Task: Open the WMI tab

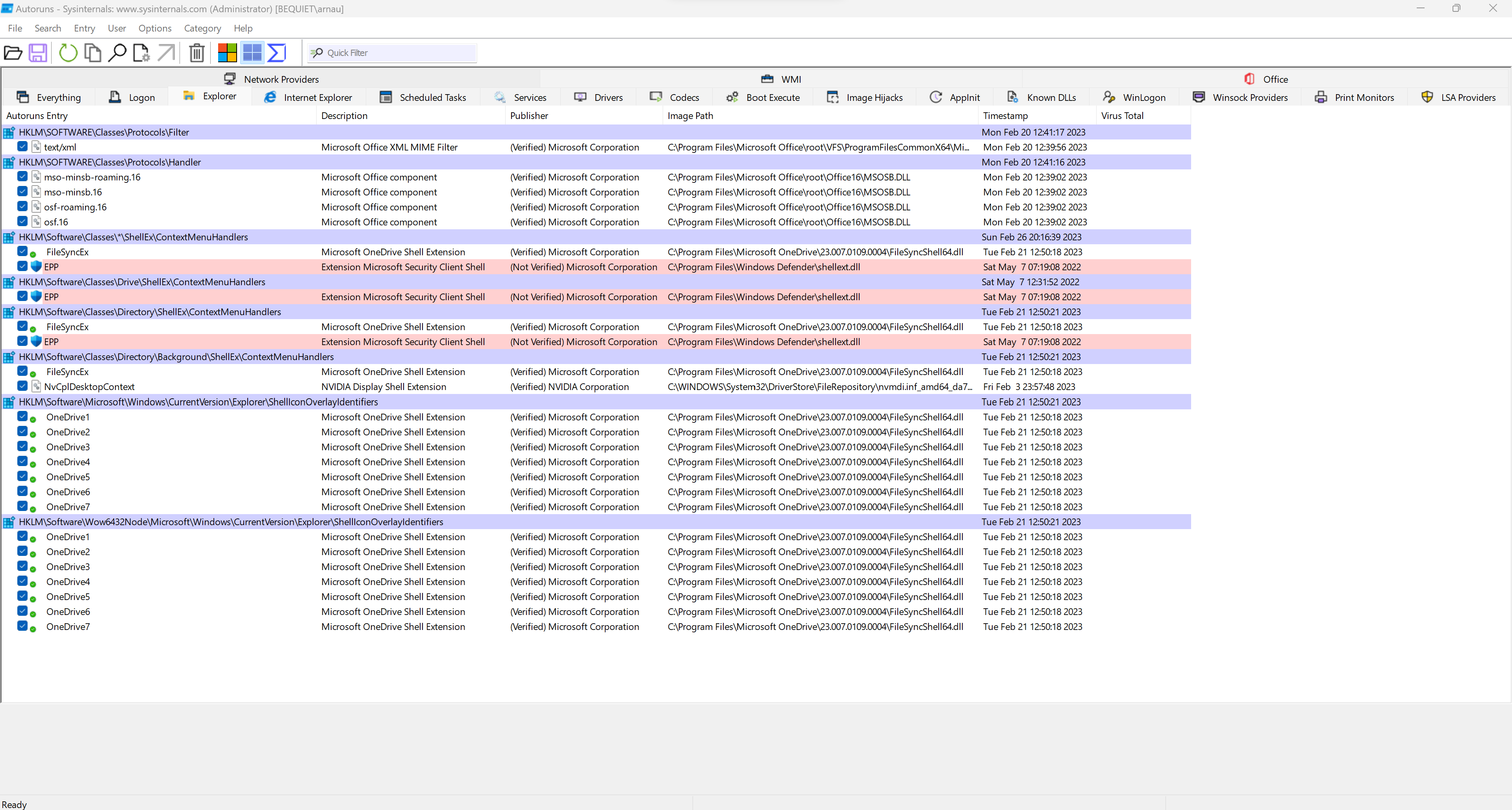Action: 781,79
